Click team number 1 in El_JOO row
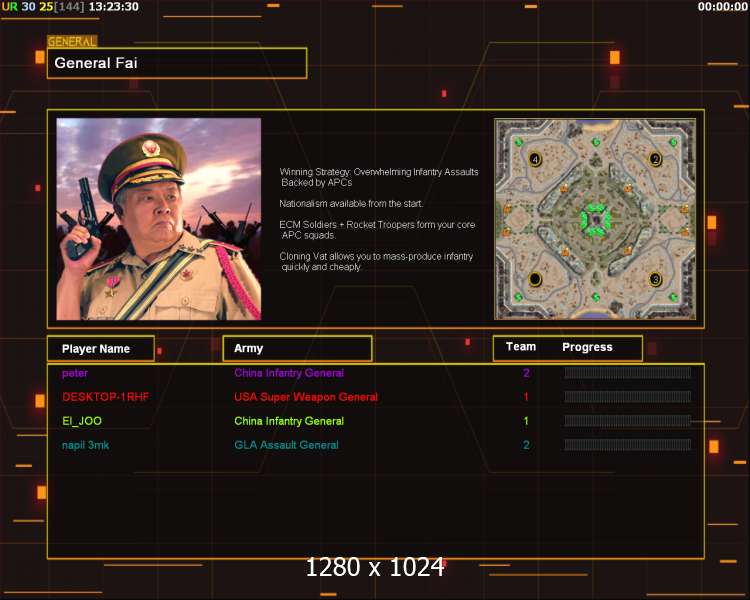The height and width of the screenshot is (600, 750). coord(526,421)
